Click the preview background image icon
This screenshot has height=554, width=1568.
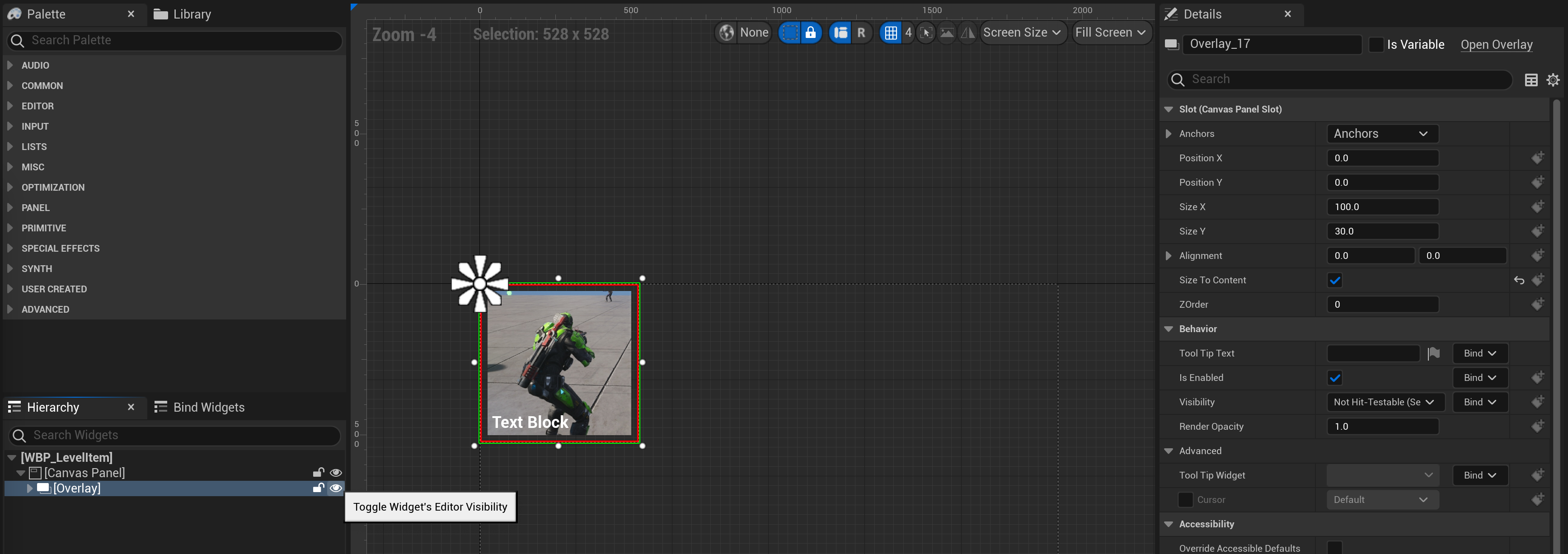947,32
